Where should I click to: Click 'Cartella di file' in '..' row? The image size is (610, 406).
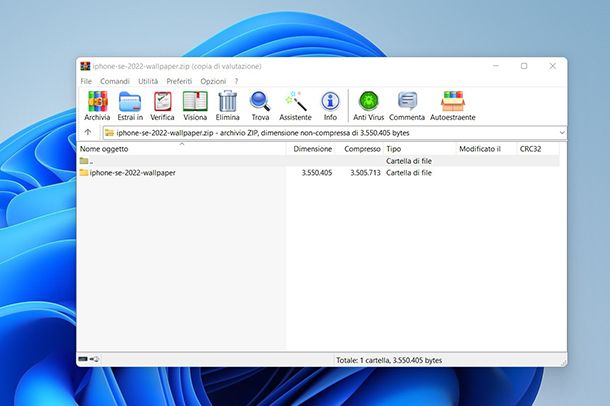pos(409,161)
